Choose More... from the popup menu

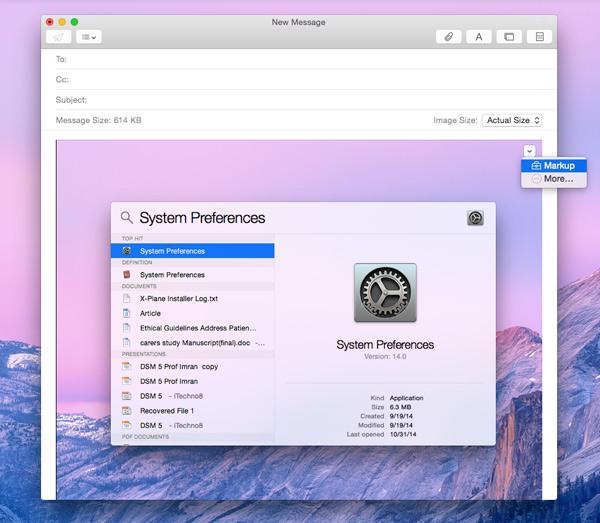[553, 179]
